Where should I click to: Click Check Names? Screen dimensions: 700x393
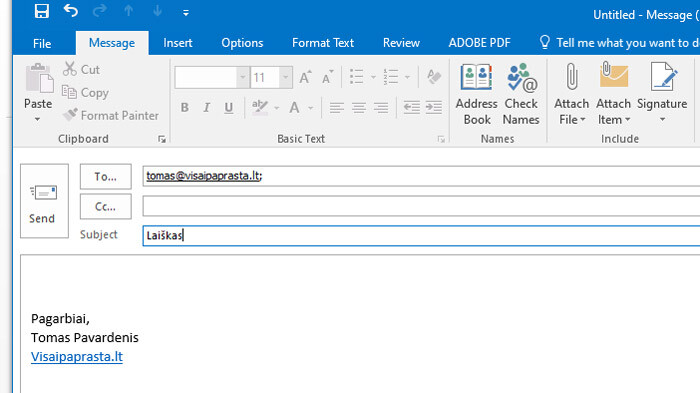(521, 94)
